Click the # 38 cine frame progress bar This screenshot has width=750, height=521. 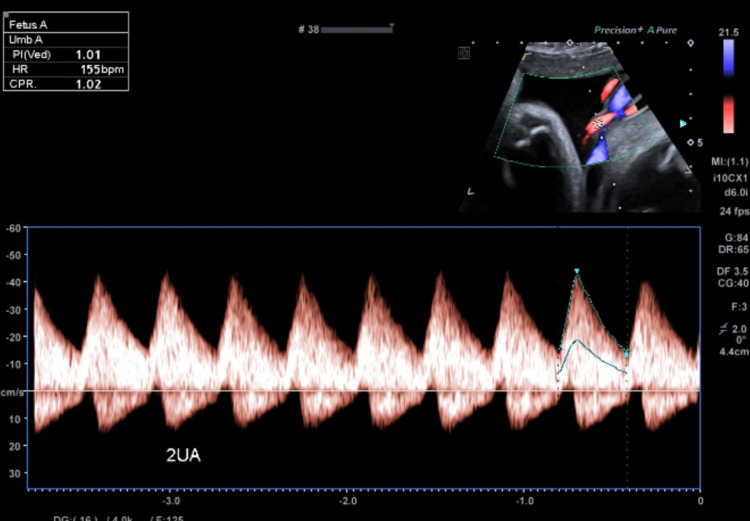click(357, 30)
